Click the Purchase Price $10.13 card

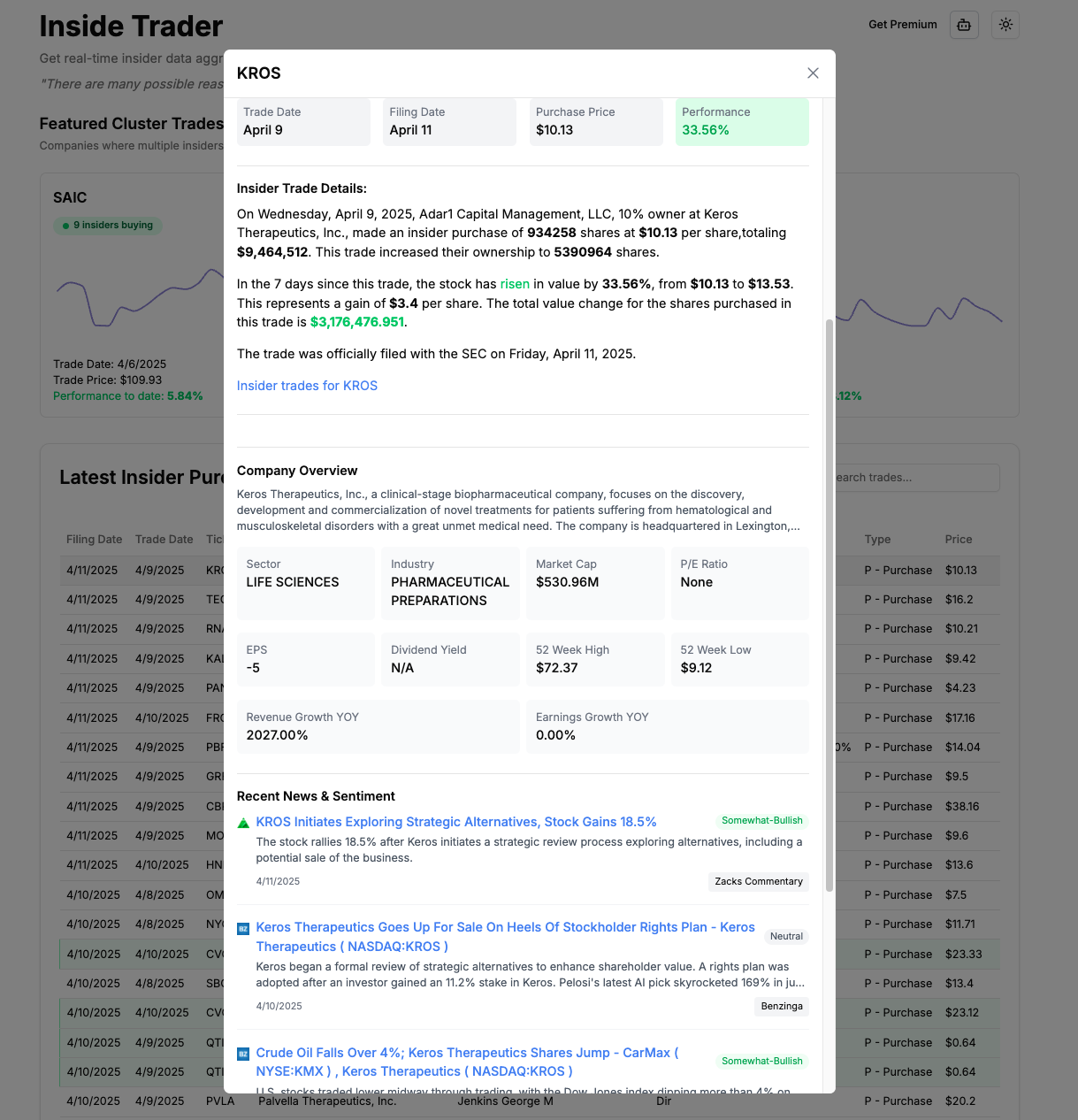pyautogui.click(x=596, y=122)
